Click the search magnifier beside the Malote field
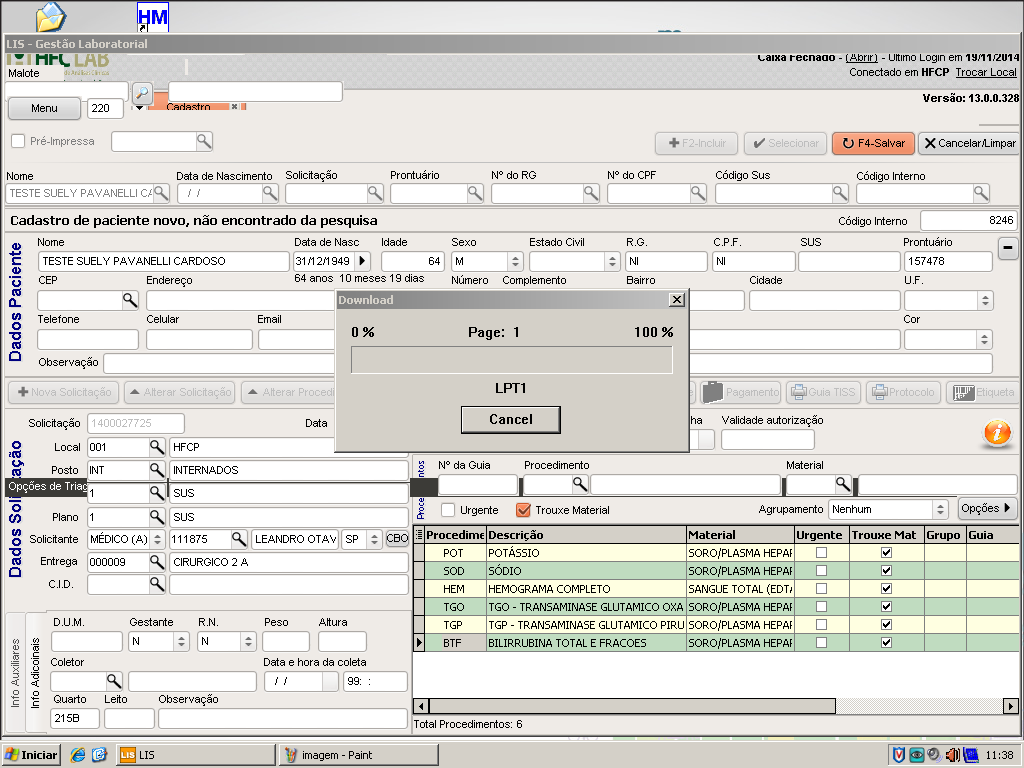The height and width of the screenshot is (768, 1024). coord(142,93)
